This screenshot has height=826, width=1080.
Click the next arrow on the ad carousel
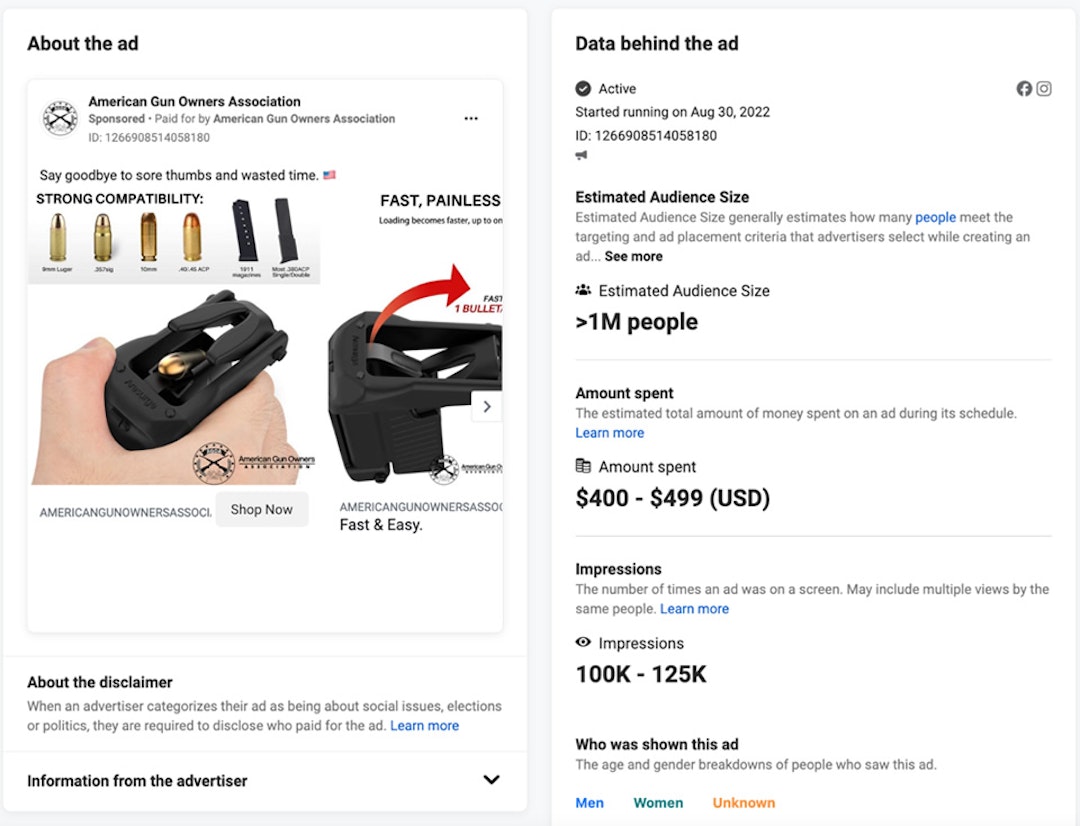point(487,406)
